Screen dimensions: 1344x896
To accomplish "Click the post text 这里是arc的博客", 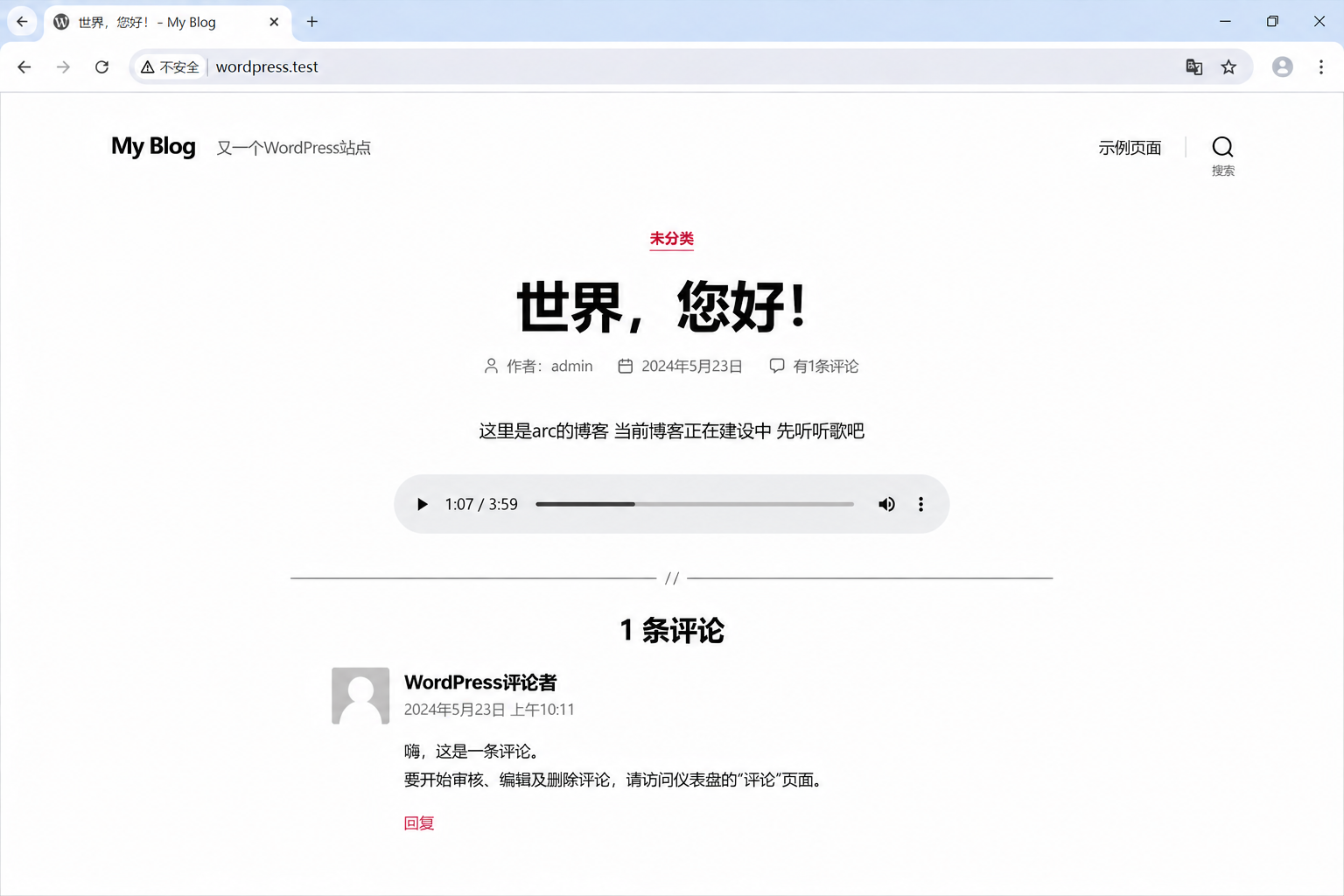I will click(x=543, y=431).
